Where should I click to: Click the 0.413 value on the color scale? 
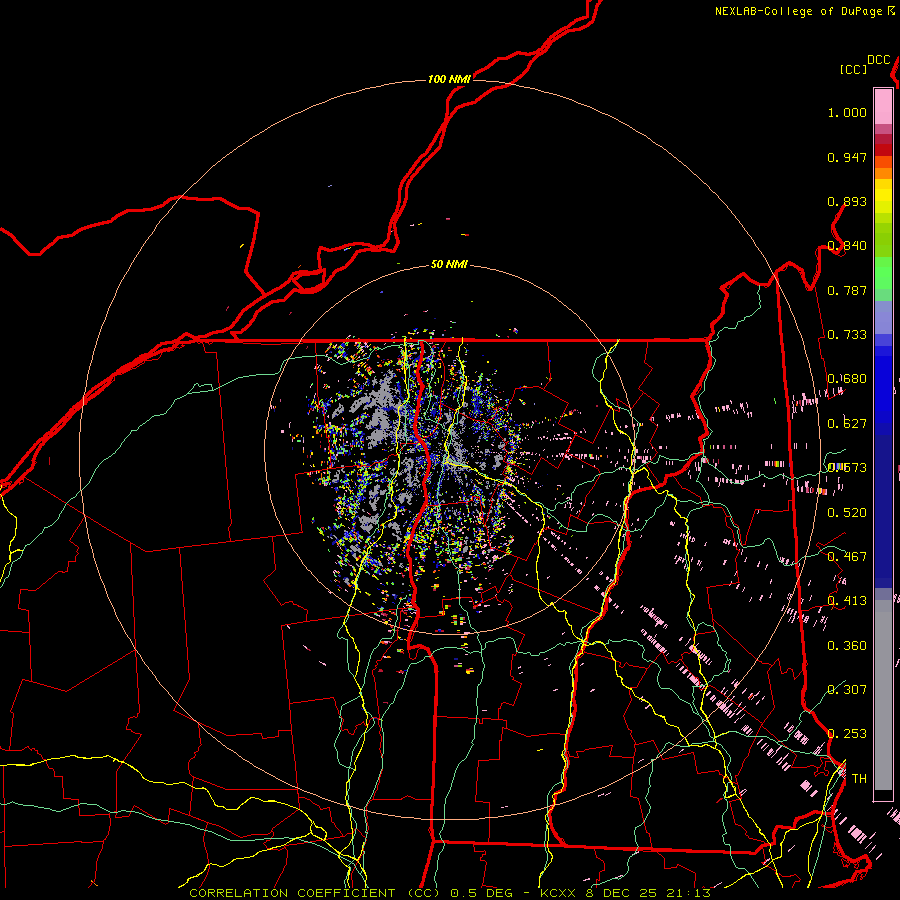(847, 601)
